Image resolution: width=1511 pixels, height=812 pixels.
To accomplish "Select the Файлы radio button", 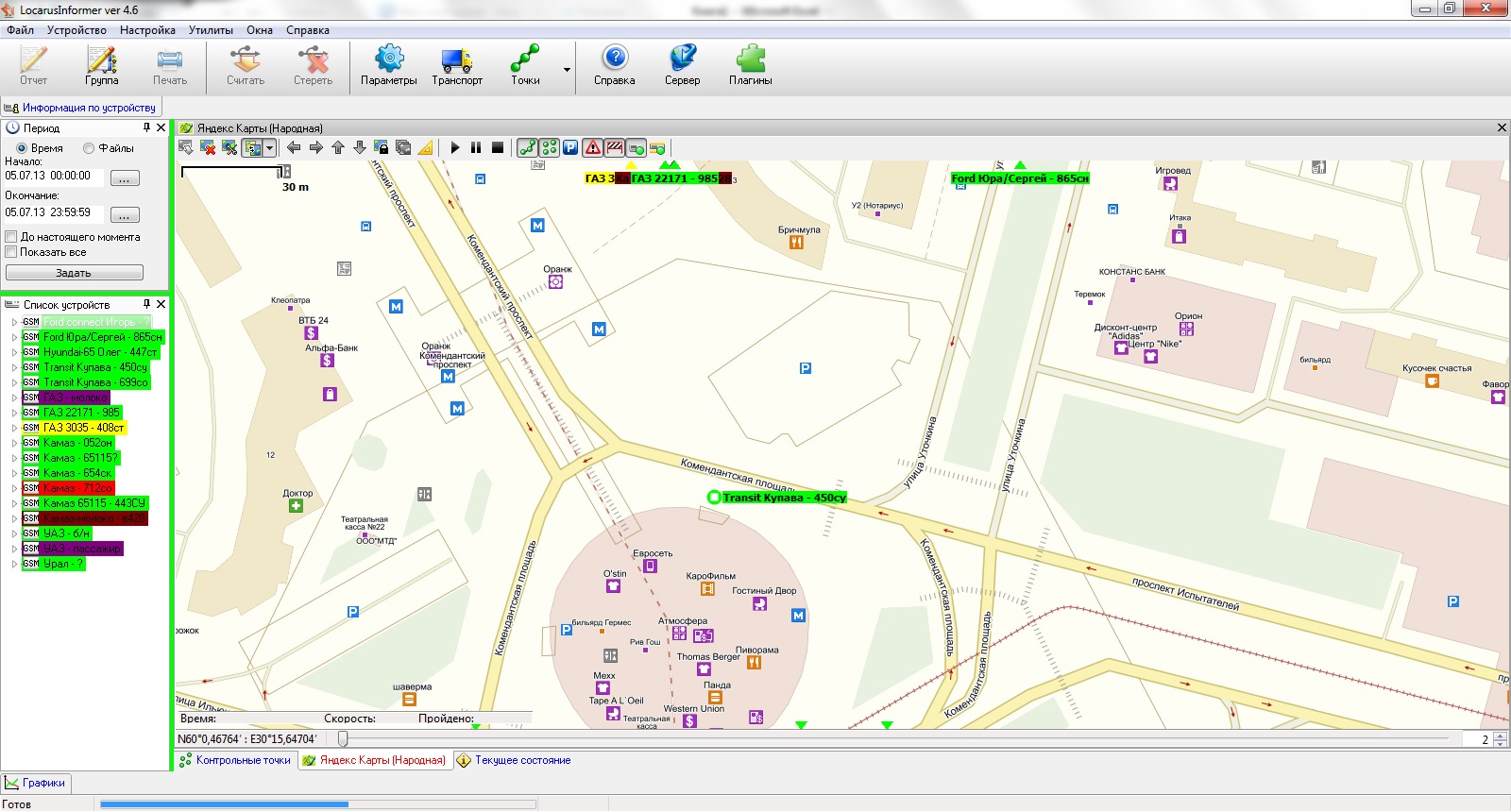I will 89,148.
